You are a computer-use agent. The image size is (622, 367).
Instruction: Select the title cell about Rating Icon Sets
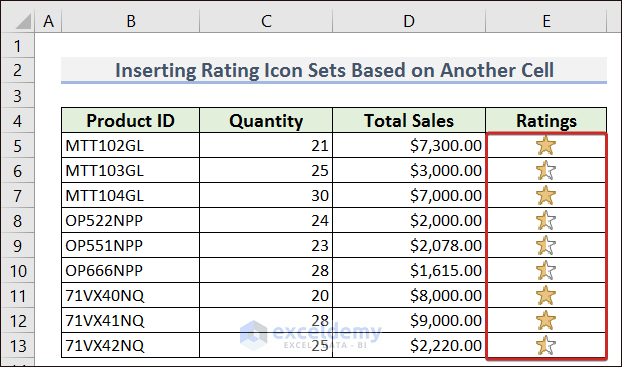coord(334,70)
